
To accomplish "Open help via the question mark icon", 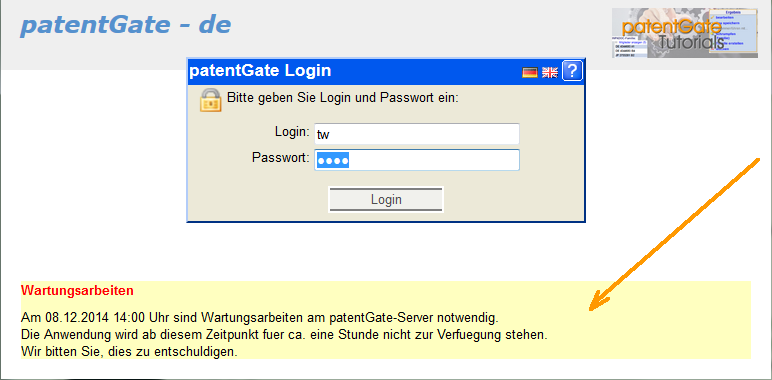I will [572, 71].
